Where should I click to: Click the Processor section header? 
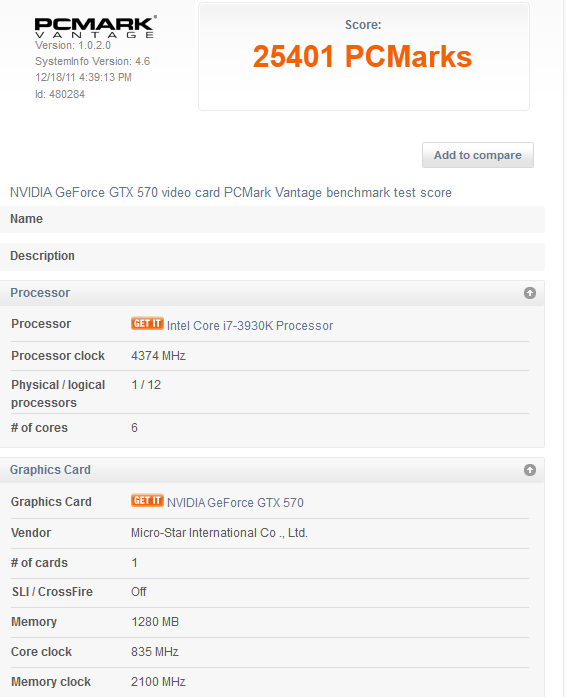point(272,293)
